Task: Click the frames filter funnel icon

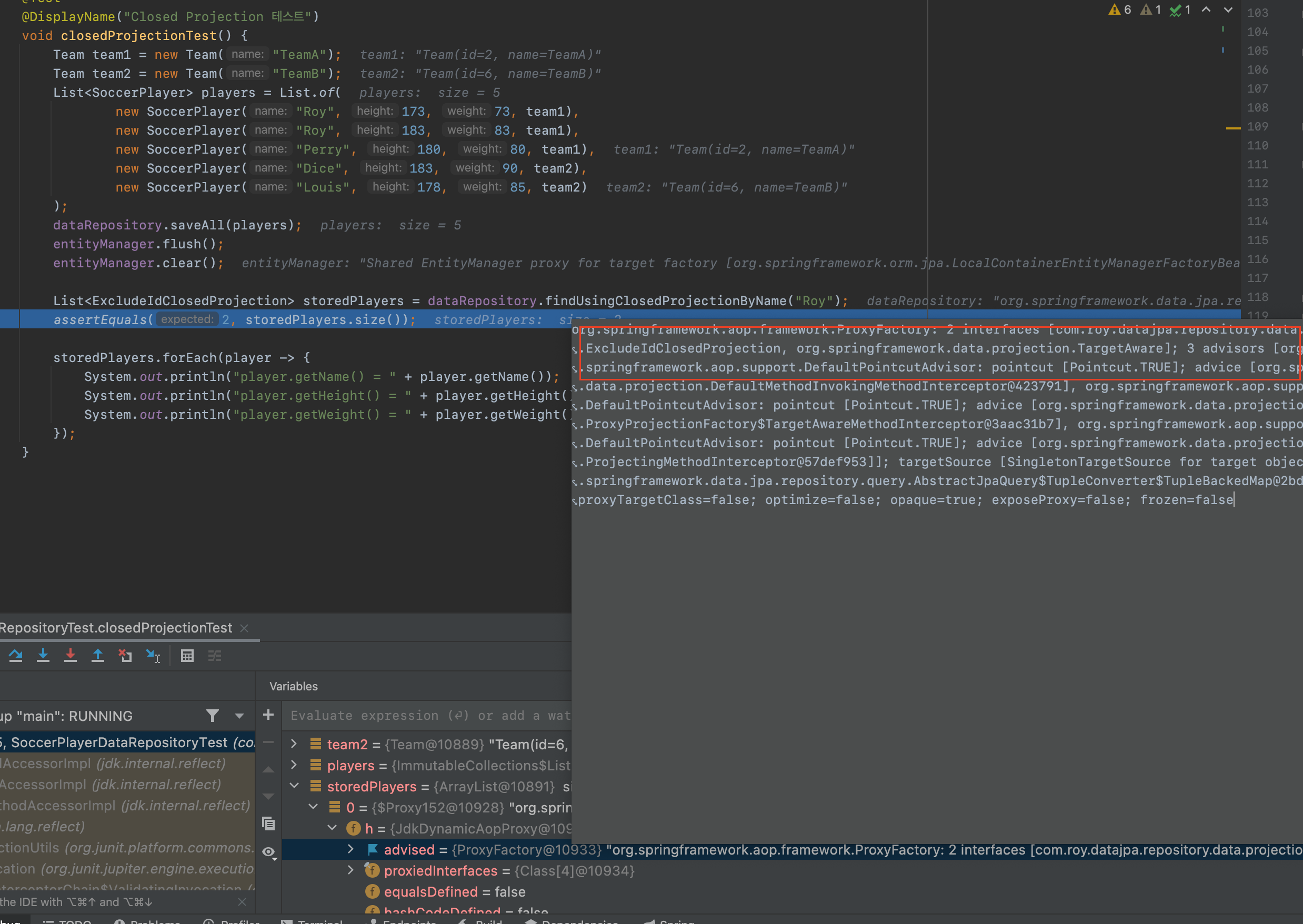Action: coord(213,716)
